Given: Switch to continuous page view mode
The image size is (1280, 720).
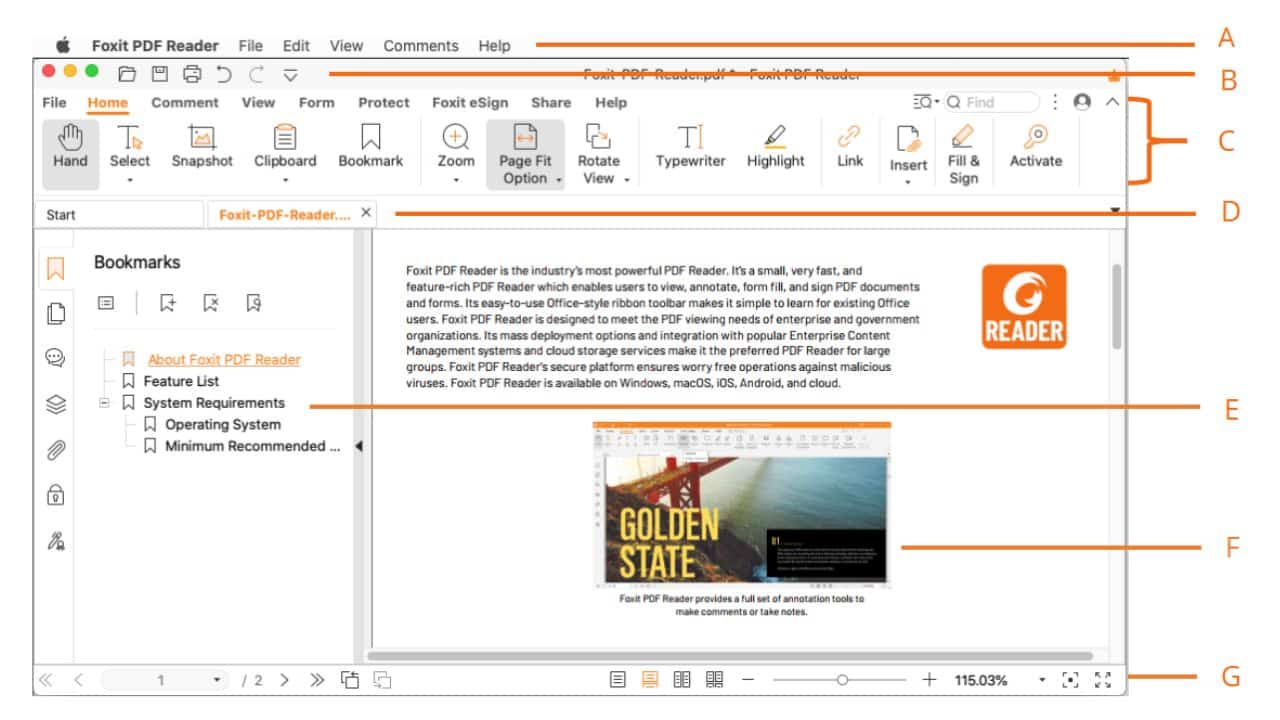Looking at the screenshot, I should coord(650,680).
